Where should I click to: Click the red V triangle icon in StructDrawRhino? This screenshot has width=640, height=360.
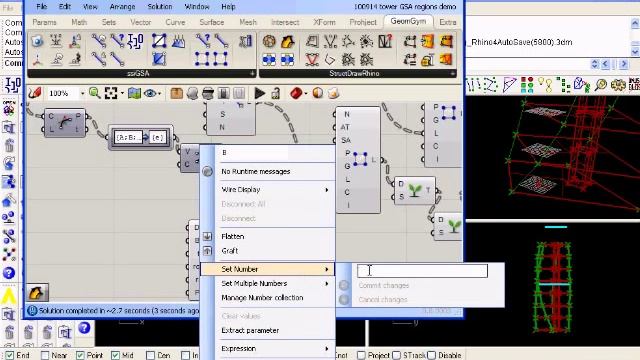311,60
